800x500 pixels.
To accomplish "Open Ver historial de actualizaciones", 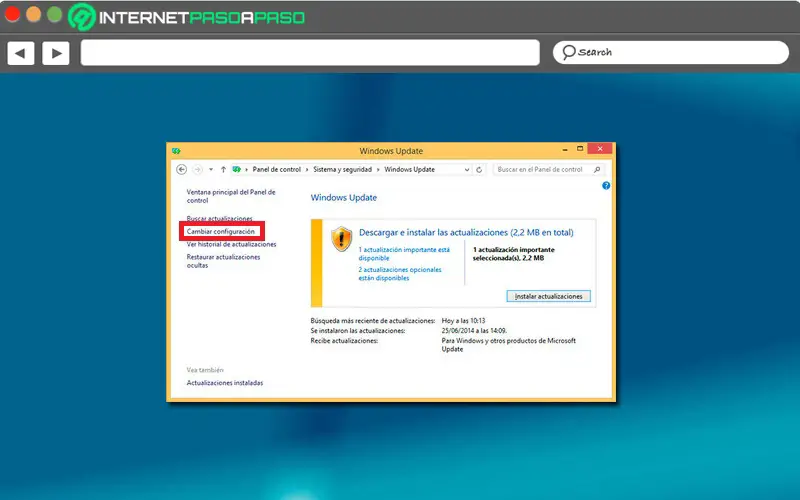I will tap(231, 244).
